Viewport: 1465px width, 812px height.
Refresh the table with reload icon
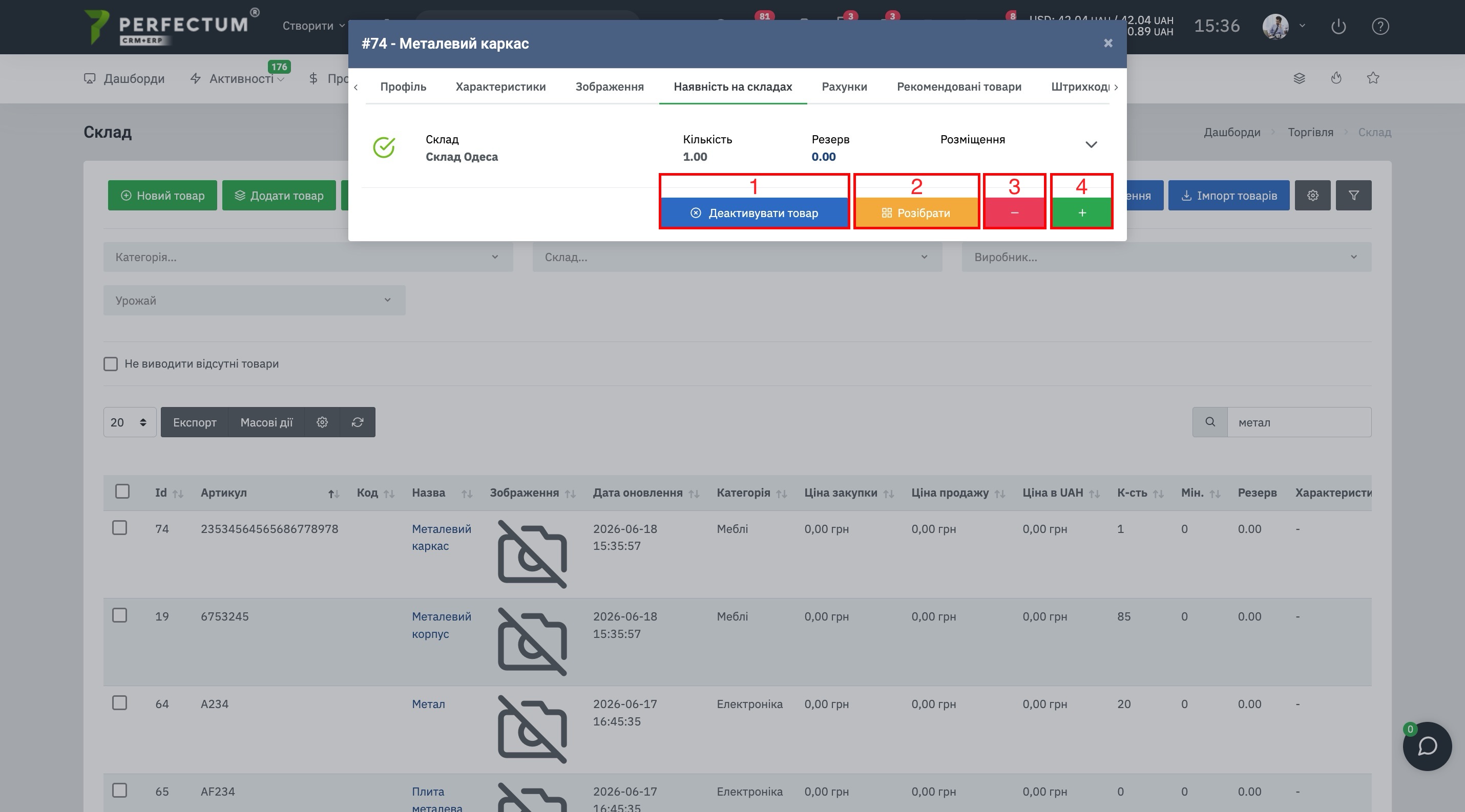[357, 422]
